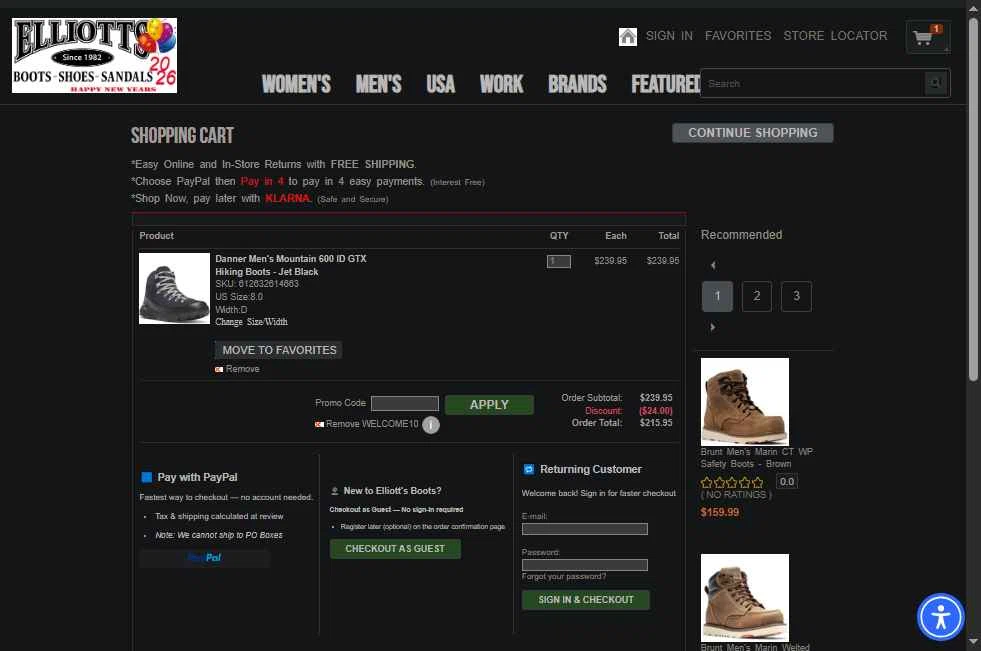Click CHECKOUT AS GUEST button

[395, 548]
